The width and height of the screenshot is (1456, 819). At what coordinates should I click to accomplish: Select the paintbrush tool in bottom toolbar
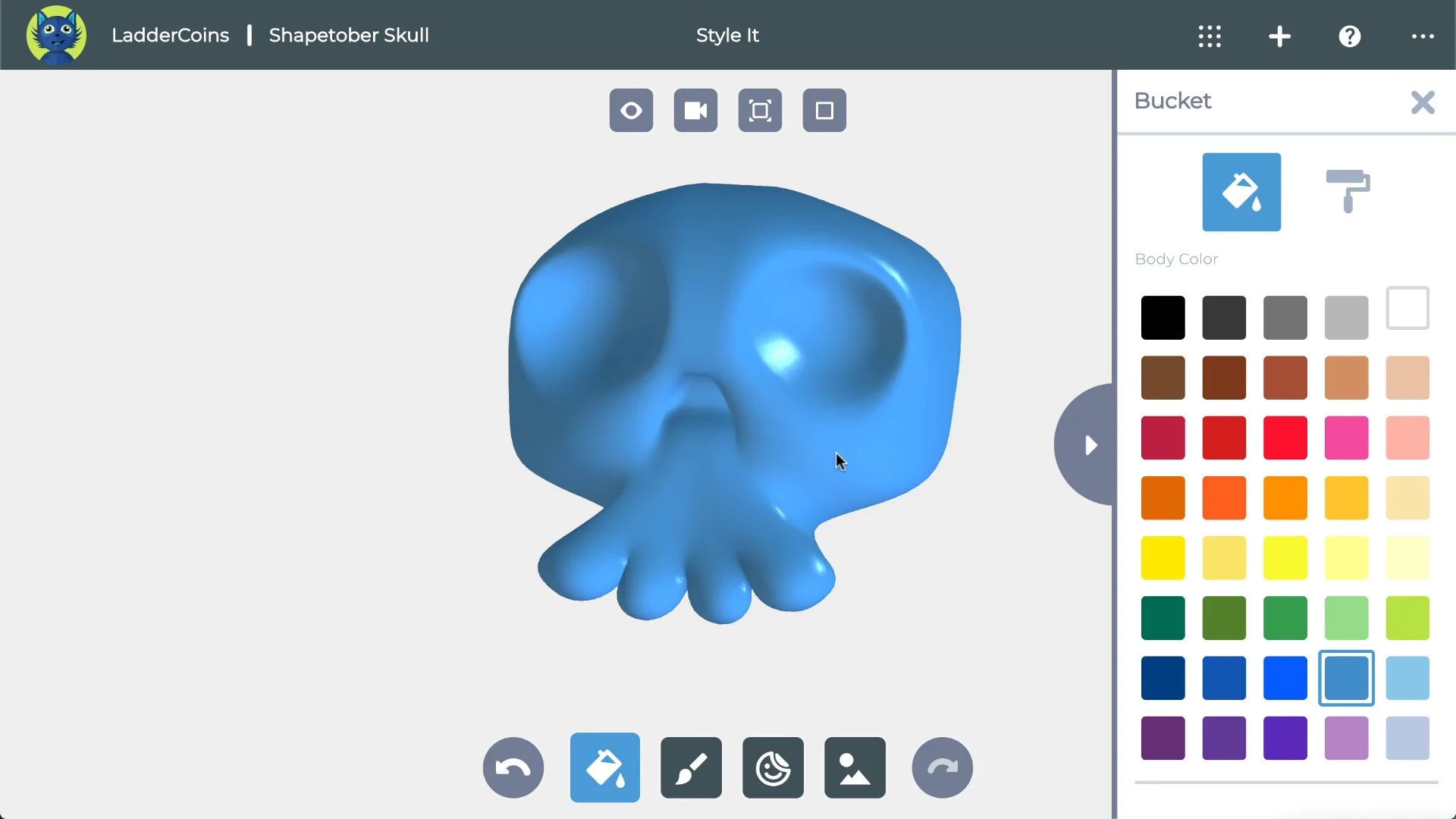pyautogui.click(x=691, y=767)
